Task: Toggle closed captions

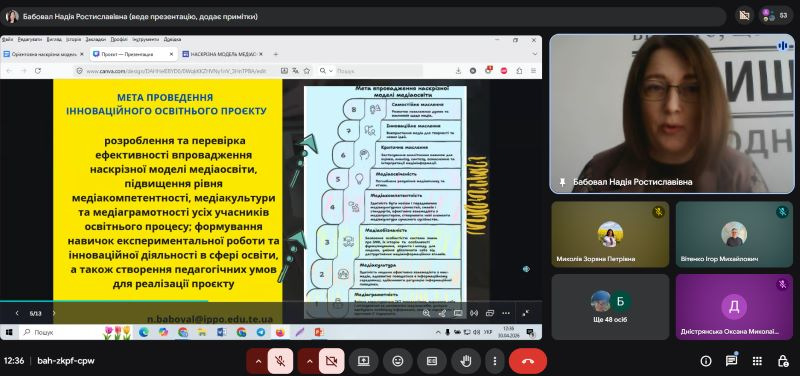Action: click(432, 361)
